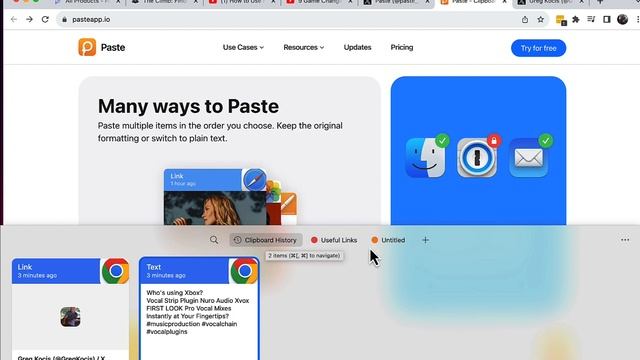Viewport: 640px width, 360px height.
Task: Click the Finder app icon
Action: (426, 157)
